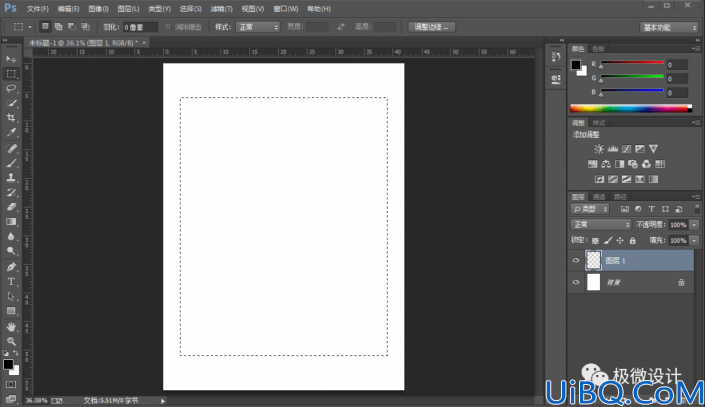Open the layer blend mode 正常 dropdown
Viewport: 705px width, 407px height.
pos(600,224)
